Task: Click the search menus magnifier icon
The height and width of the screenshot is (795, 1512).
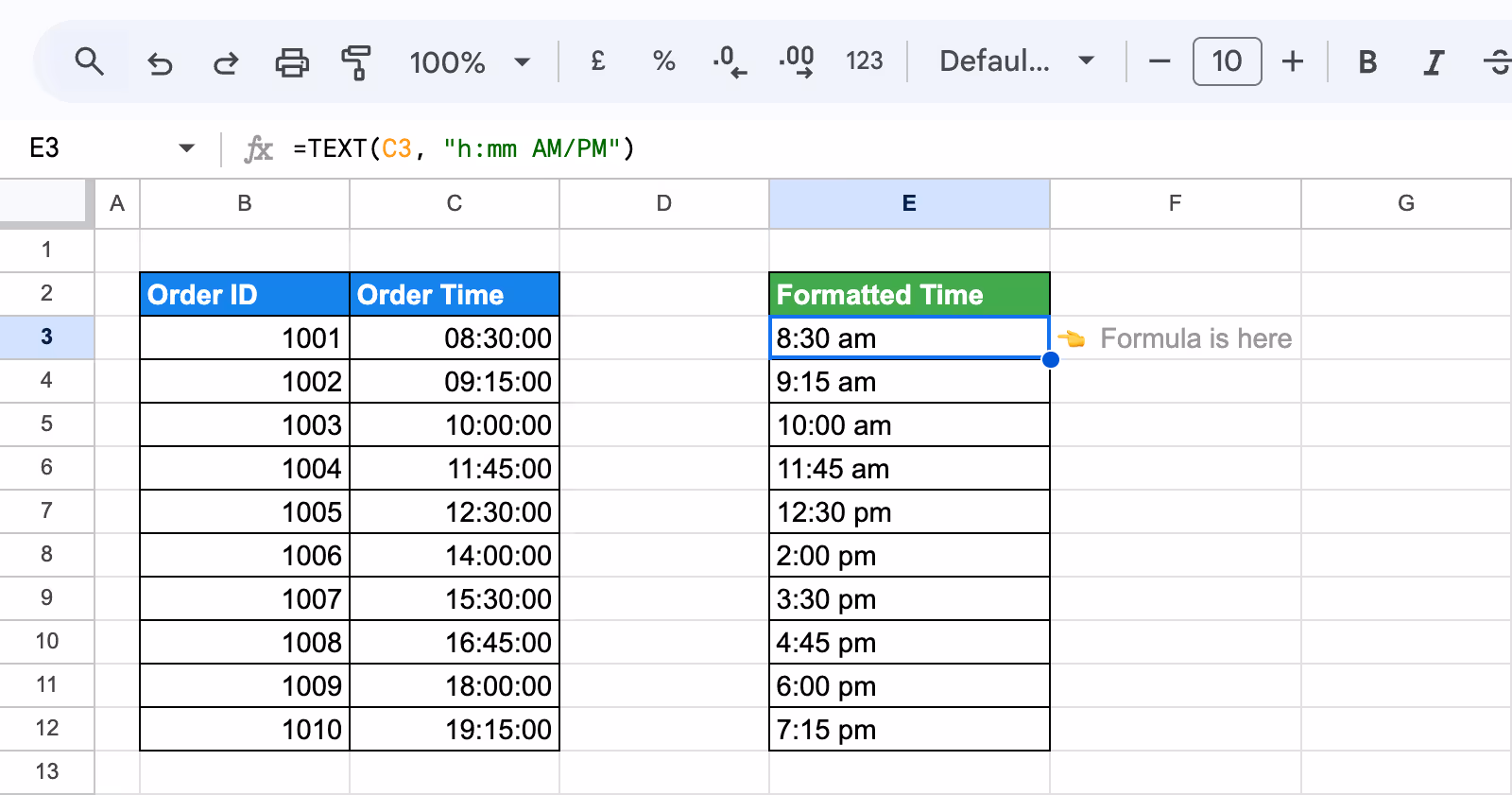Action: pyautogui.click(x=90, y=62)
